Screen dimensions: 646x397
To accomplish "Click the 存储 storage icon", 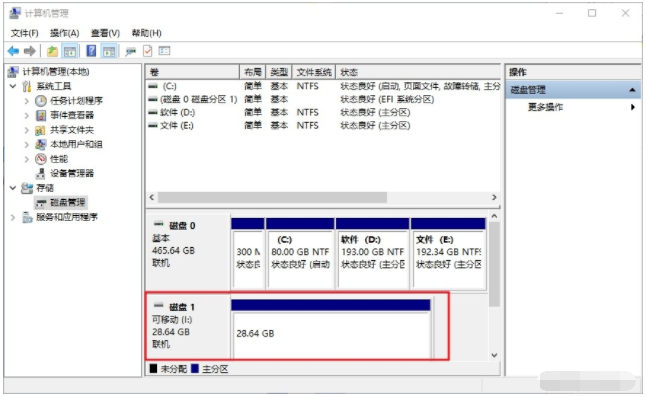I will [x=27, y=188].
